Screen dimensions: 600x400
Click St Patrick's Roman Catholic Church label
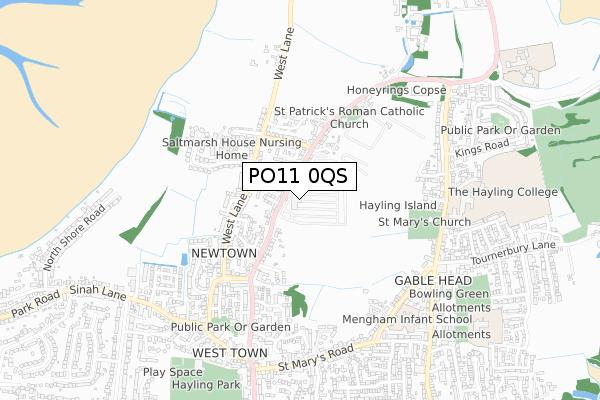point(349,118)
